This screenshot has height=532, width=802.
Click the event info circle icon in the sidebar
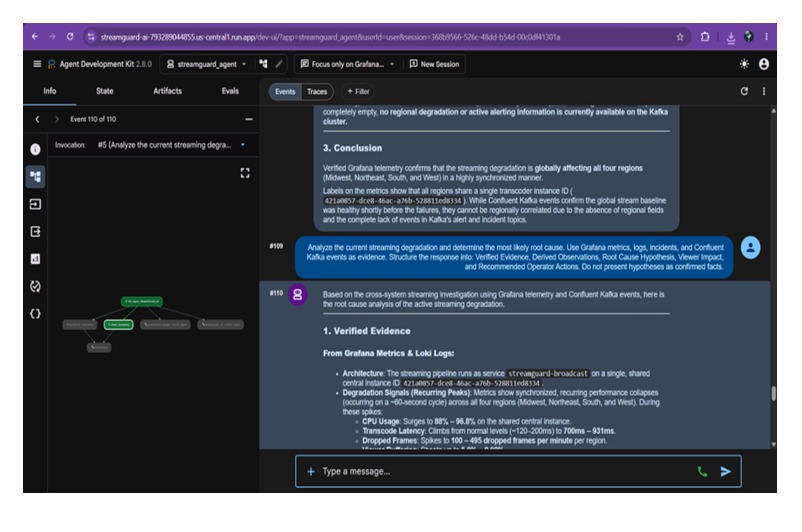pyautogui.click(x=35, y=149)
